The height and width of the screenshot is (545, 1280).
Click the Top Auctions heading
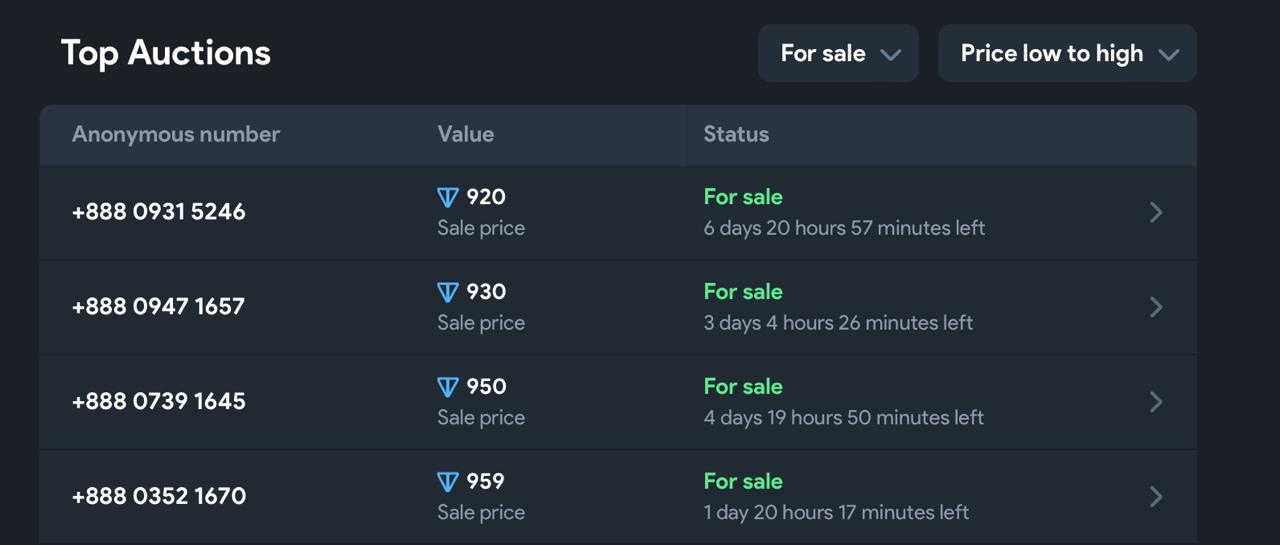pos(166,53)
